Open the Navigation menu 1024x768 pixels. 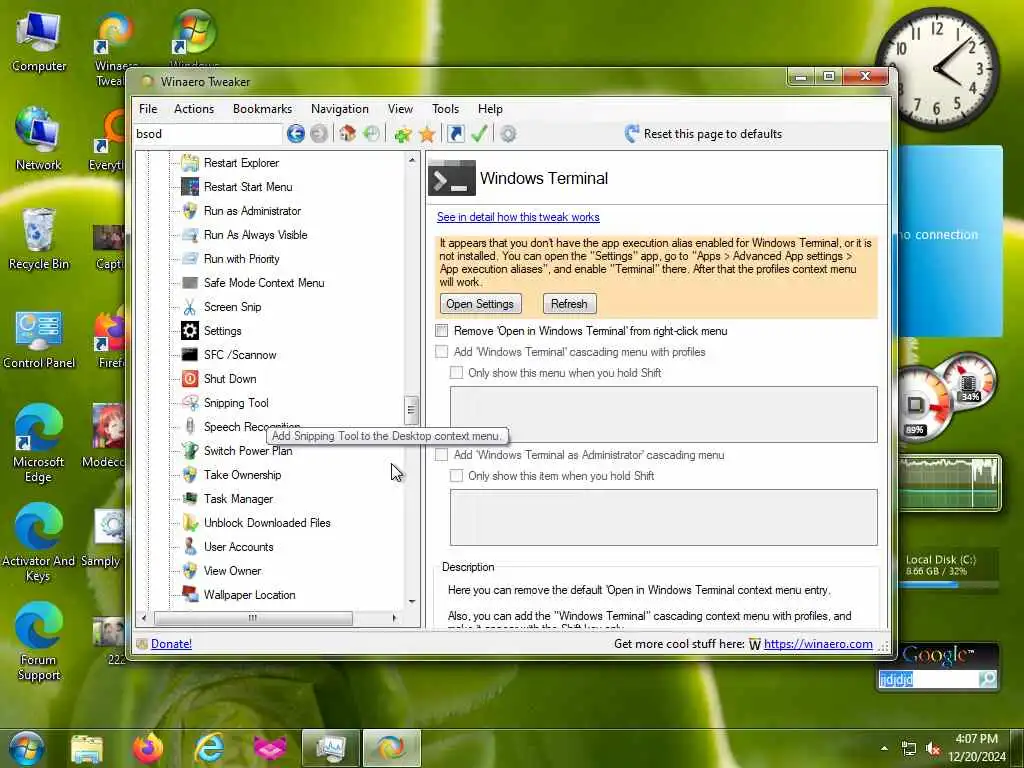[340, 109]
